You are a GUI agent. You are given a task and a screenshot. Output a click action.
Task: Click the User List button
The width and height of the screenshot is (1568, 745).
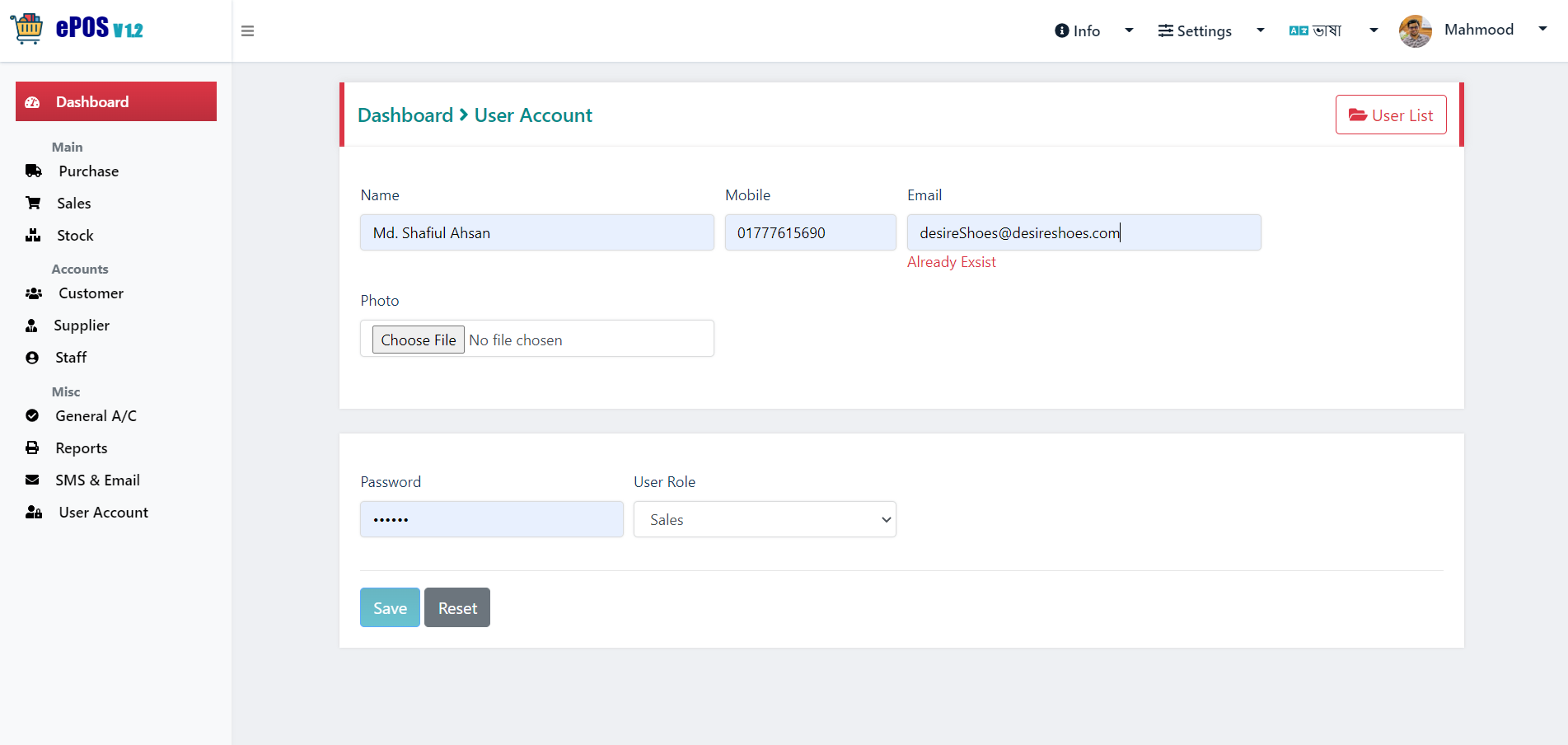point(1391,115)
